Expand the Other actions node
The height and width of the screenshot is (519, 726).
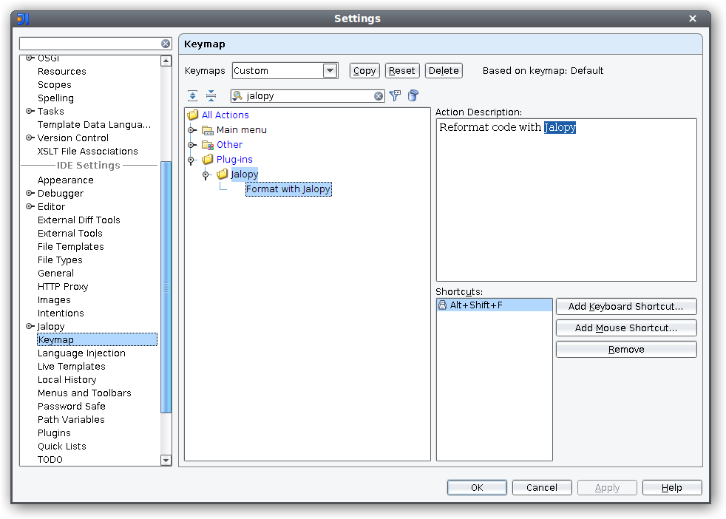pyautogui.click(x=191, y=145)
